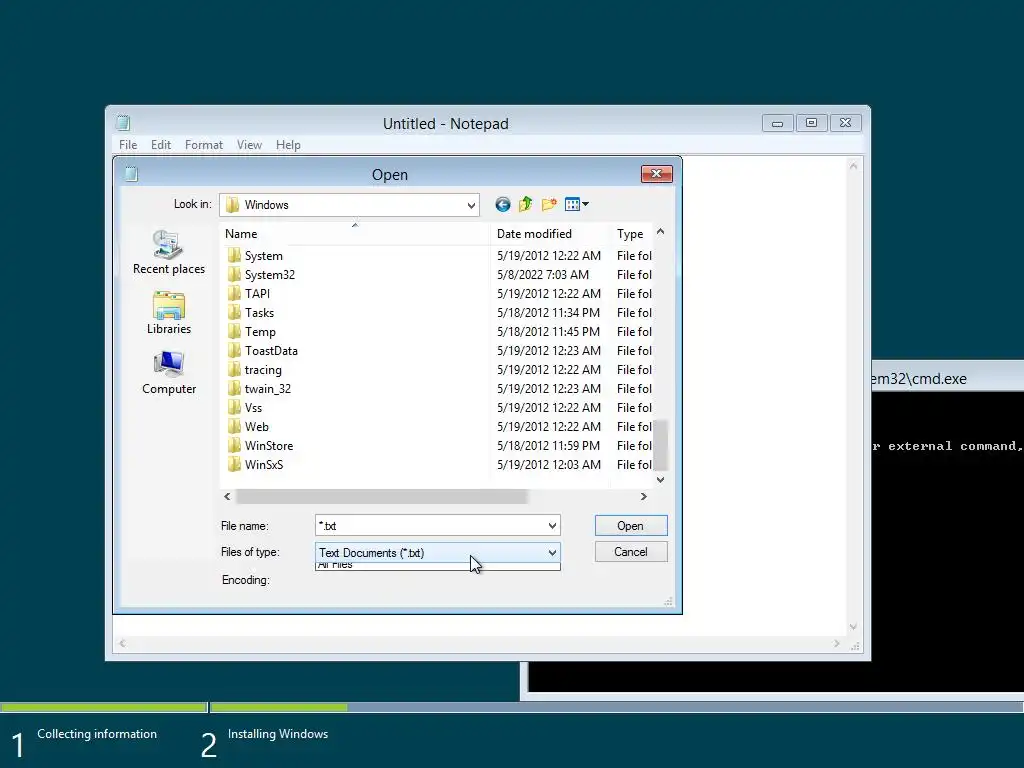1024x768 pixels.
Task: Close the Open dialog with red X
Action: click(x=656, y=173)
